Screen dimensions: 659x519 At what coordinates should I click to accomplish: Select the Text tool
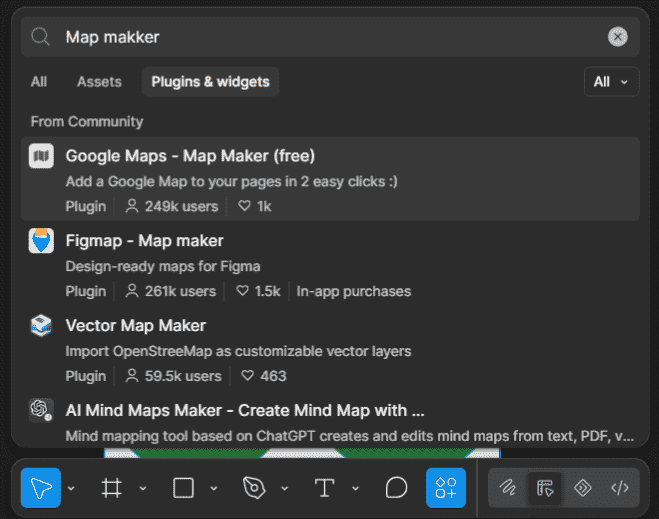(x=325, y=488)
